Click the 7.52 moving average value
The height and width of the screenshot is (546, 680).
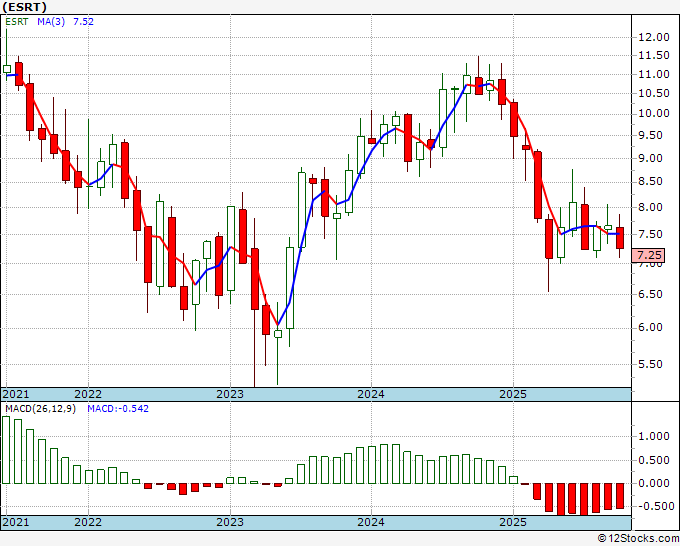pos(83,22)
